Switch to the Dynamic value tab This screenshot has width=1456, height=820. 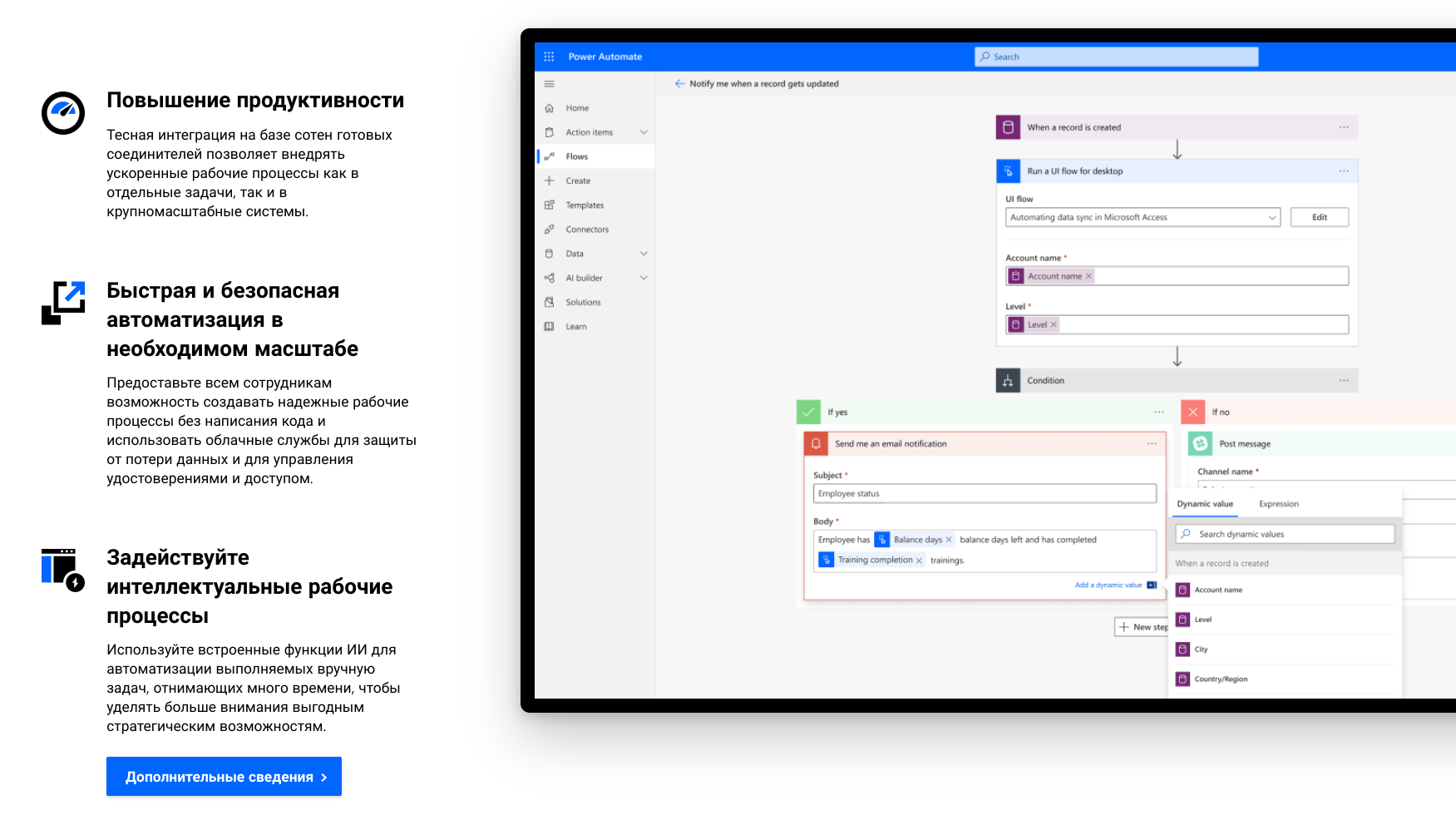(x=1205, y=504)
